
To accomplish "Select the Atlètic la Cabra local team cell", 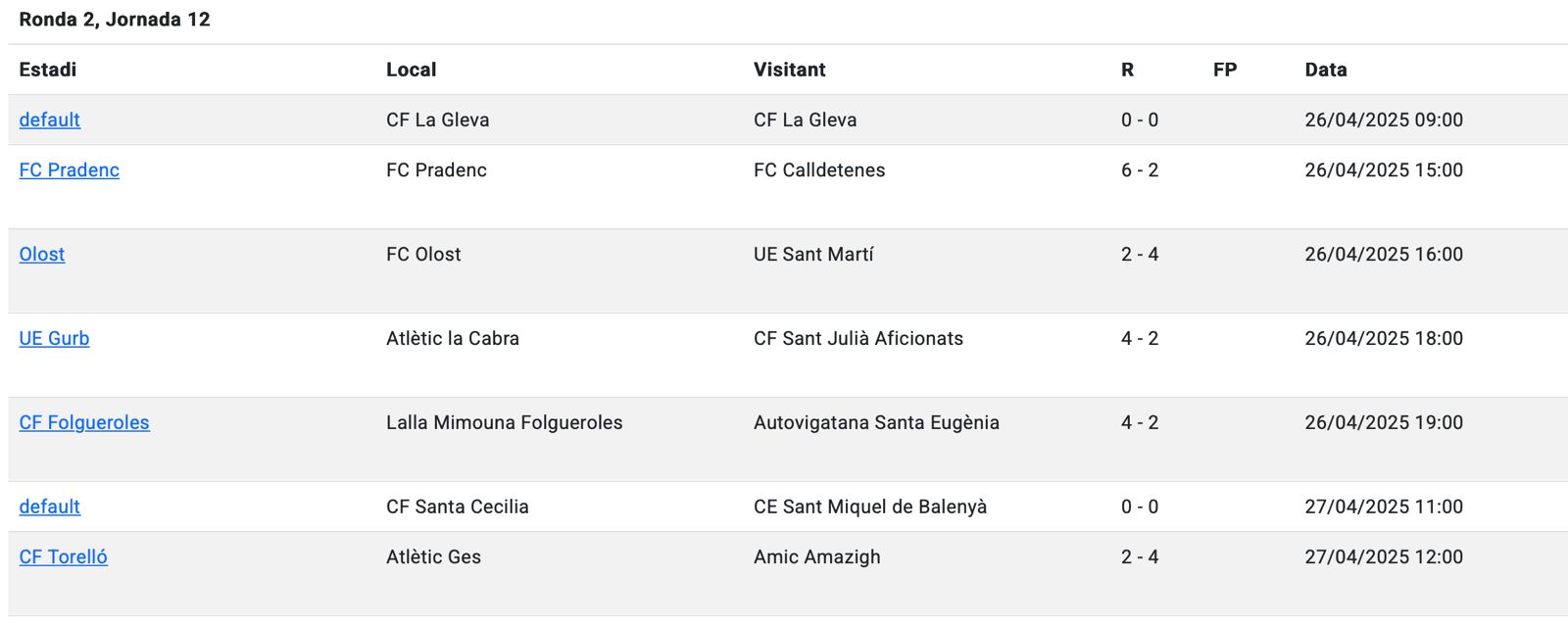I will pos(453,338).
